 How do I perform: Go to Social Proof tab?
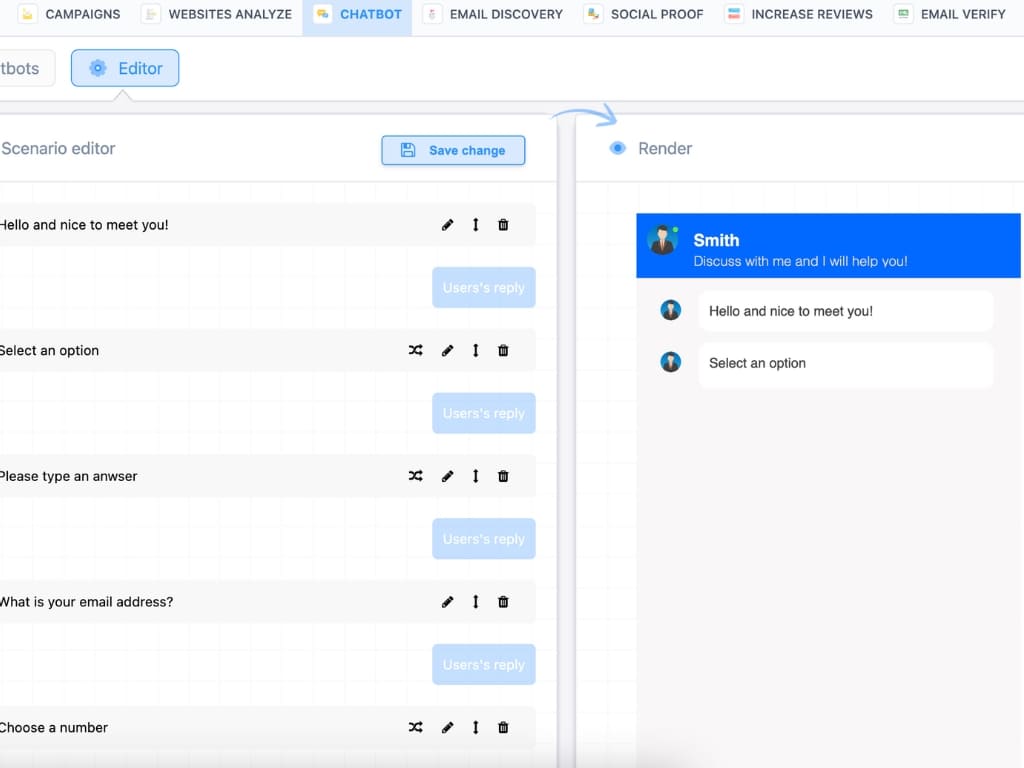click(x=645, y=14)
